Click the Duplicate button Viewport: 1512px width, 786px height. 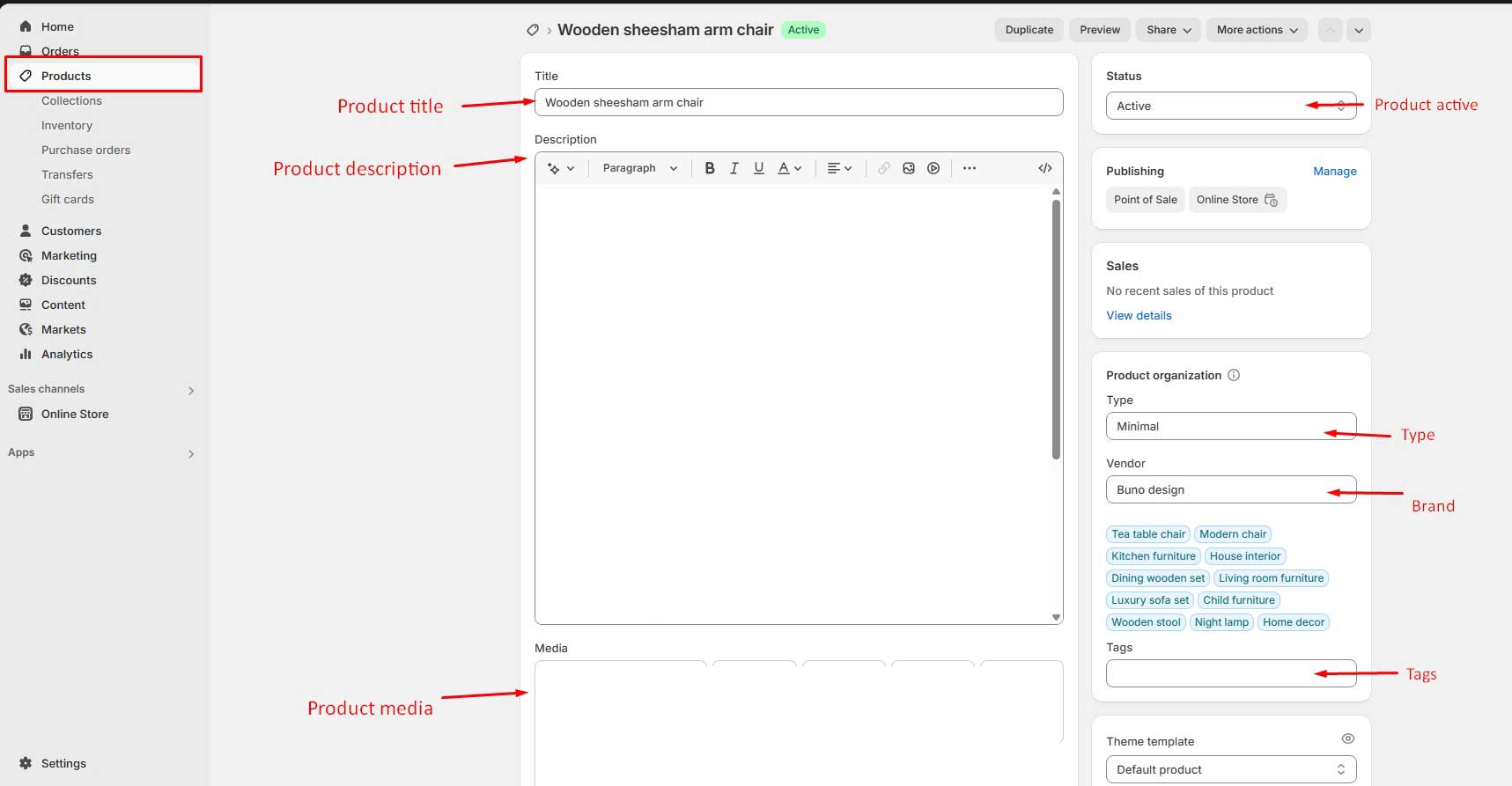tap(1029, 30)
